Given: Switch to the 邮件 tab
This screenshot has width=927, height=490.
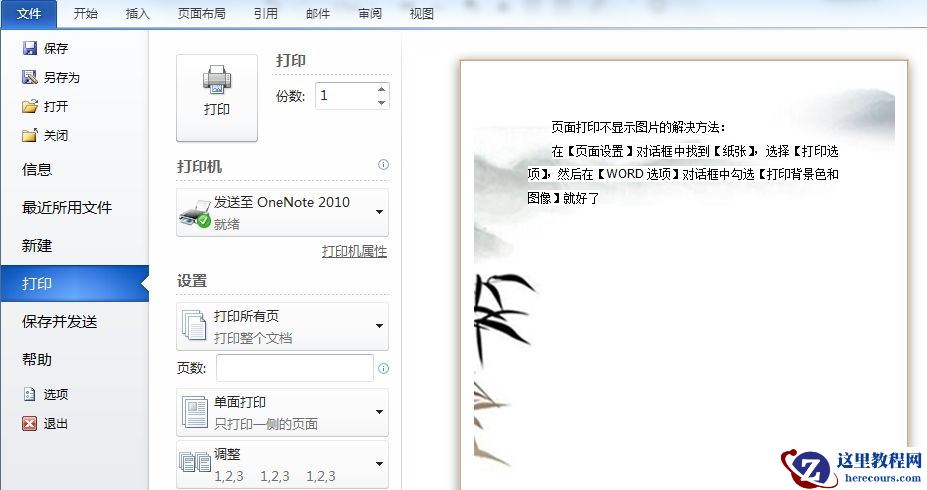Looking at the screenshot, I should coord(317,14).
